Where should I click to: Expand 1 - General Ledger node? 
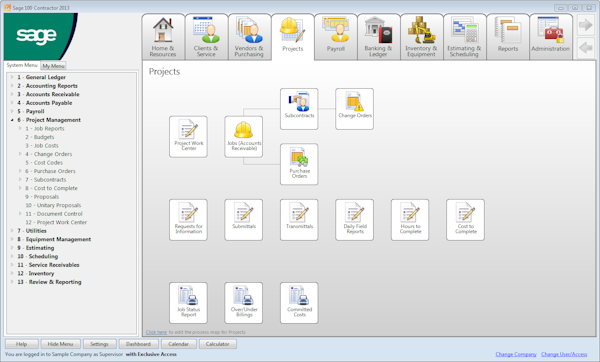tap(12, 77)
